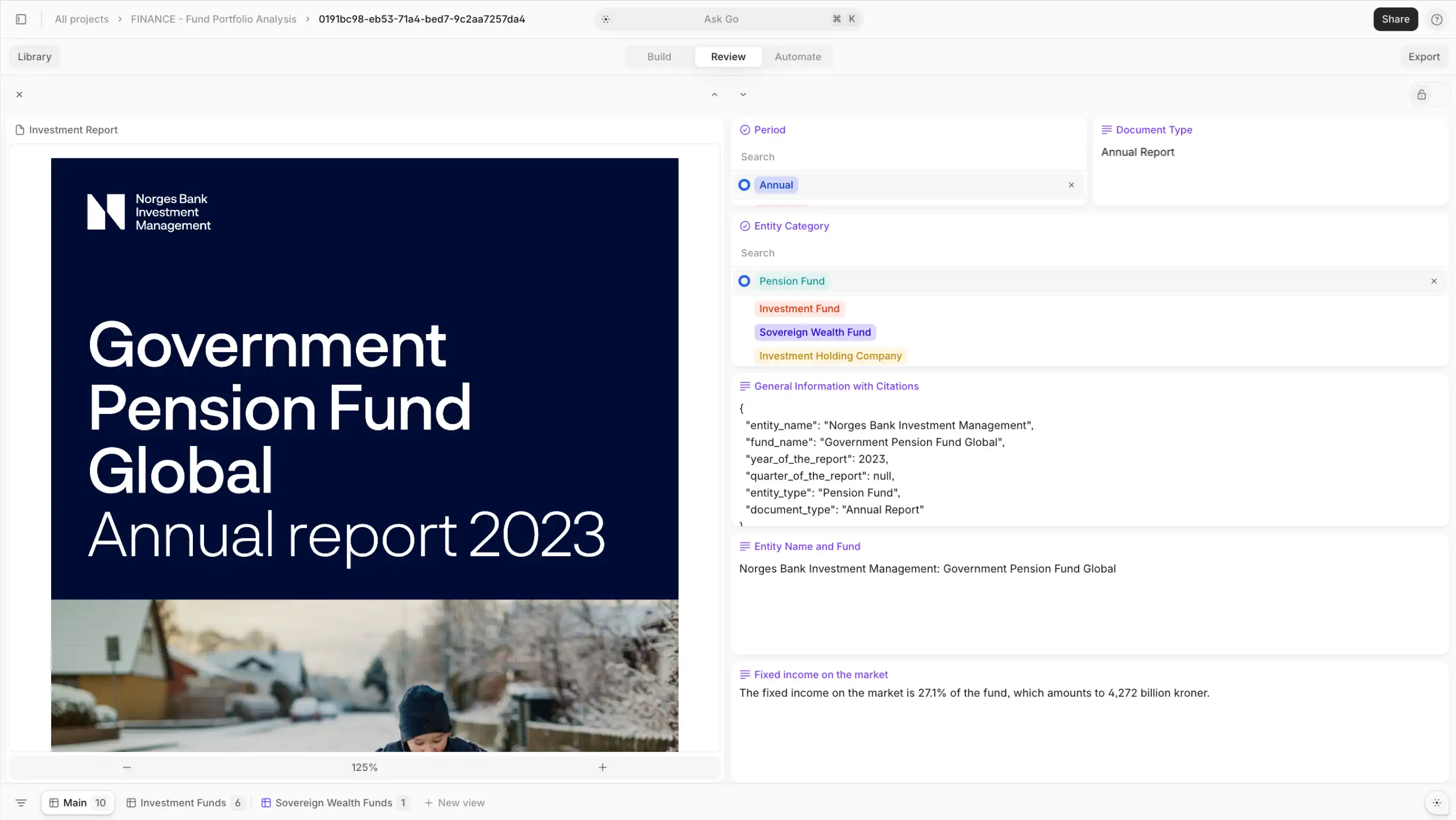This screenshot has width=1456, height=820.
Task: Click the Ask Go sparkle icon
Action: [x=606, y=19]
